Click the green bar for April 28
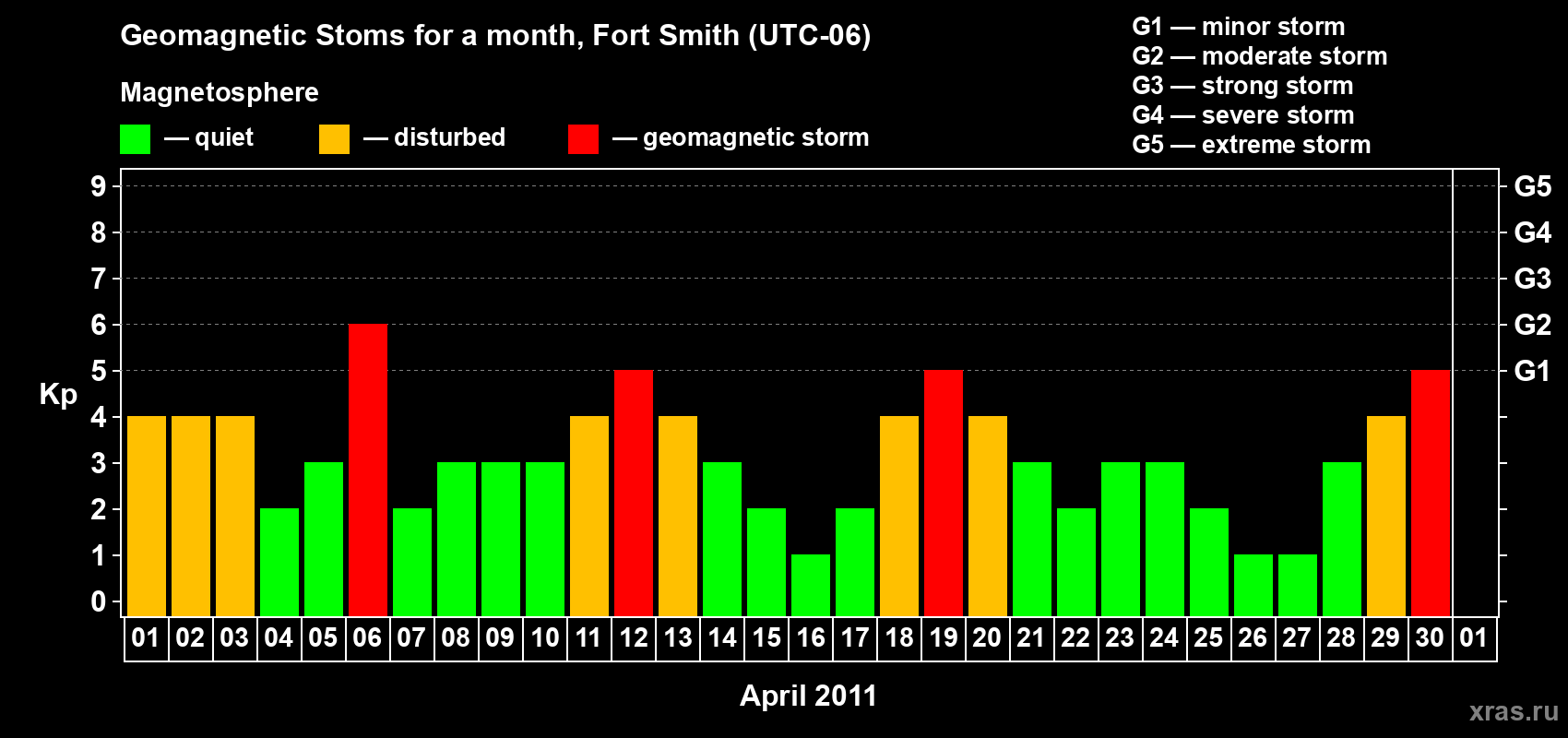 tap(1342, 540)
